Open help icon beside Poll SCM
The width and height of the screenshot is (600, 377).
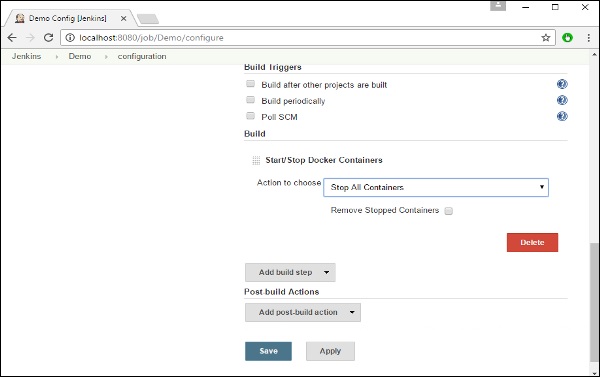coord(562,116)
